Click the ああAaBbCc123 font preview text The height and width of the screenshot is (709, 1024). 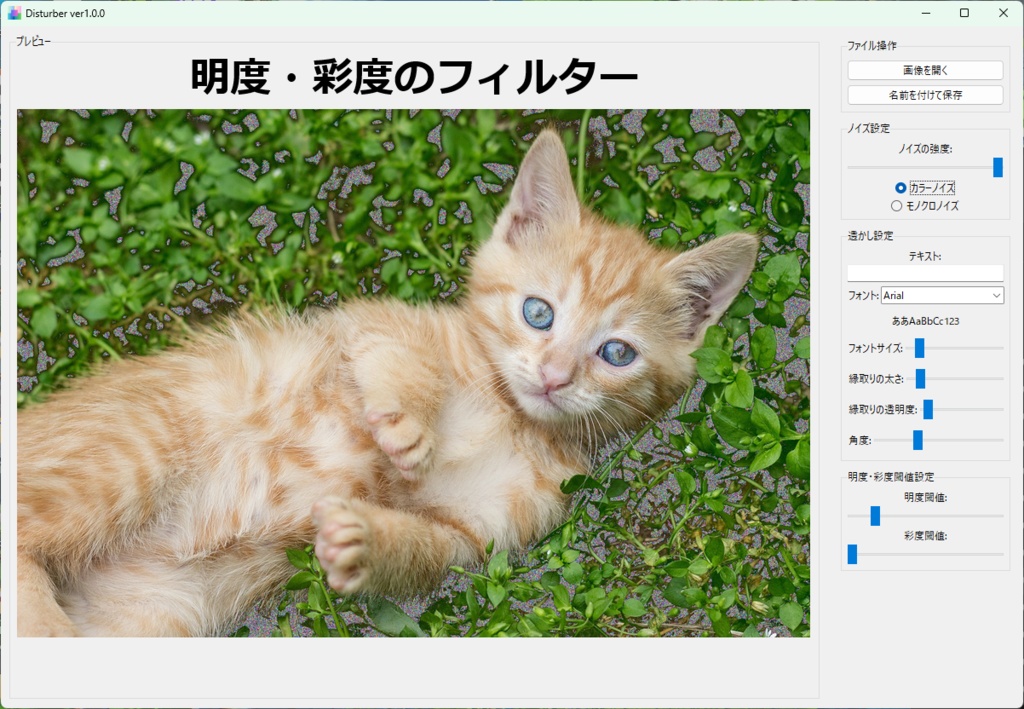(x=924, y=320)
